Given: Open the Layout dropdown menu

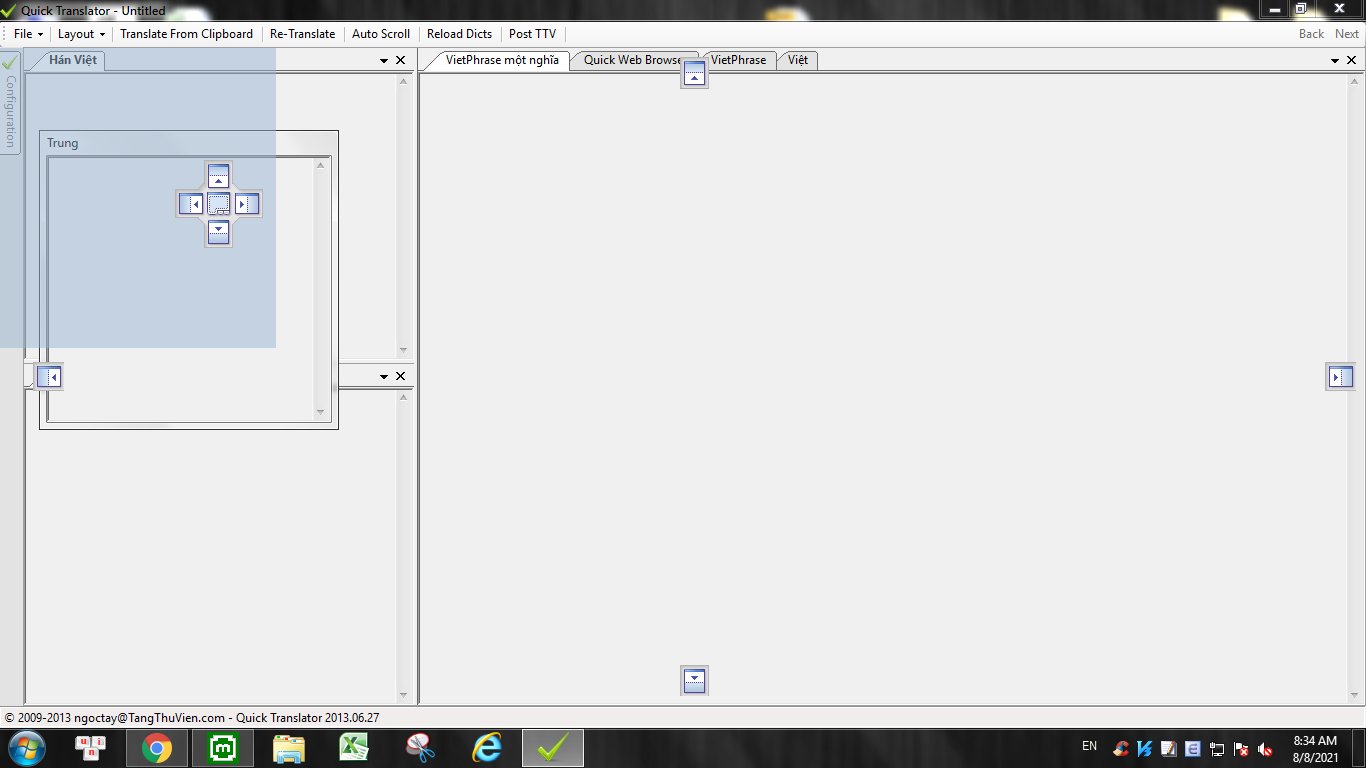Looking at the screenshot, I should (x=81, y=34).
